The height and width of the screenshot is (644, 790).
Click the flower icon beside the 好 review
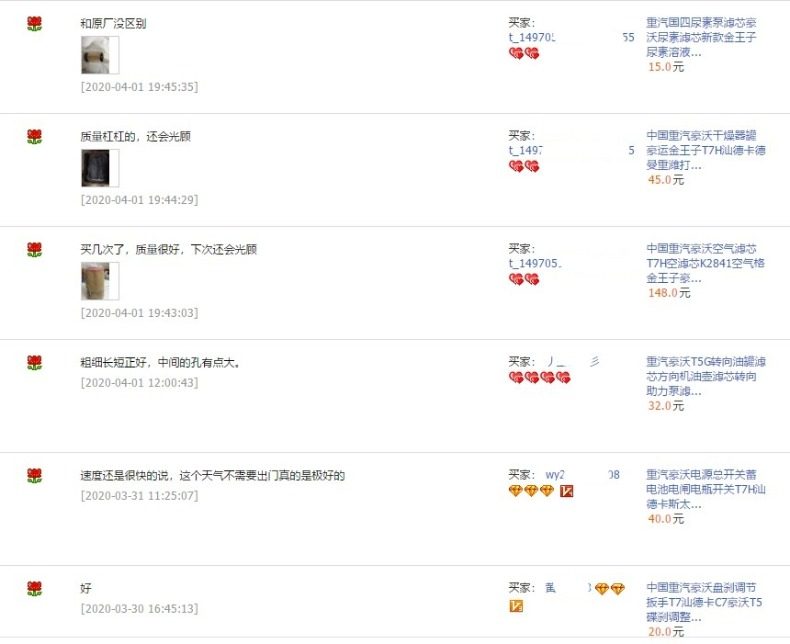pyautogui.click(x=34, y=588)
